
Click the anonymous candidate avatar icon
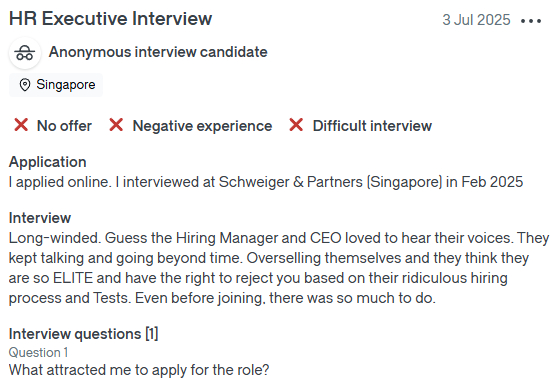coord(25,53)
